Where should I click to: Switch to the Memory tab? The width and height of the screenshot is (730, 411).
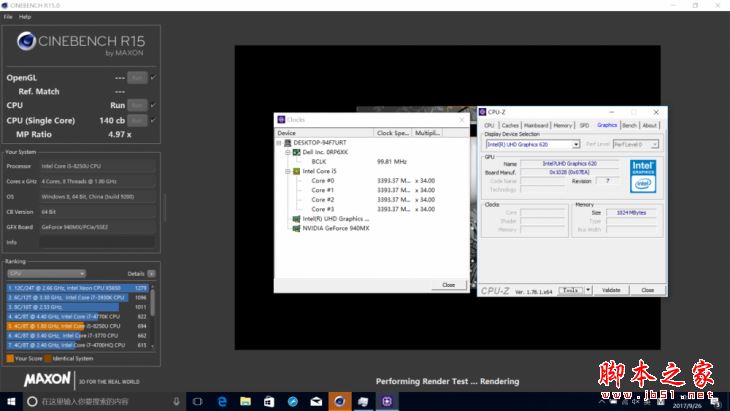click(x=562, y=125)
